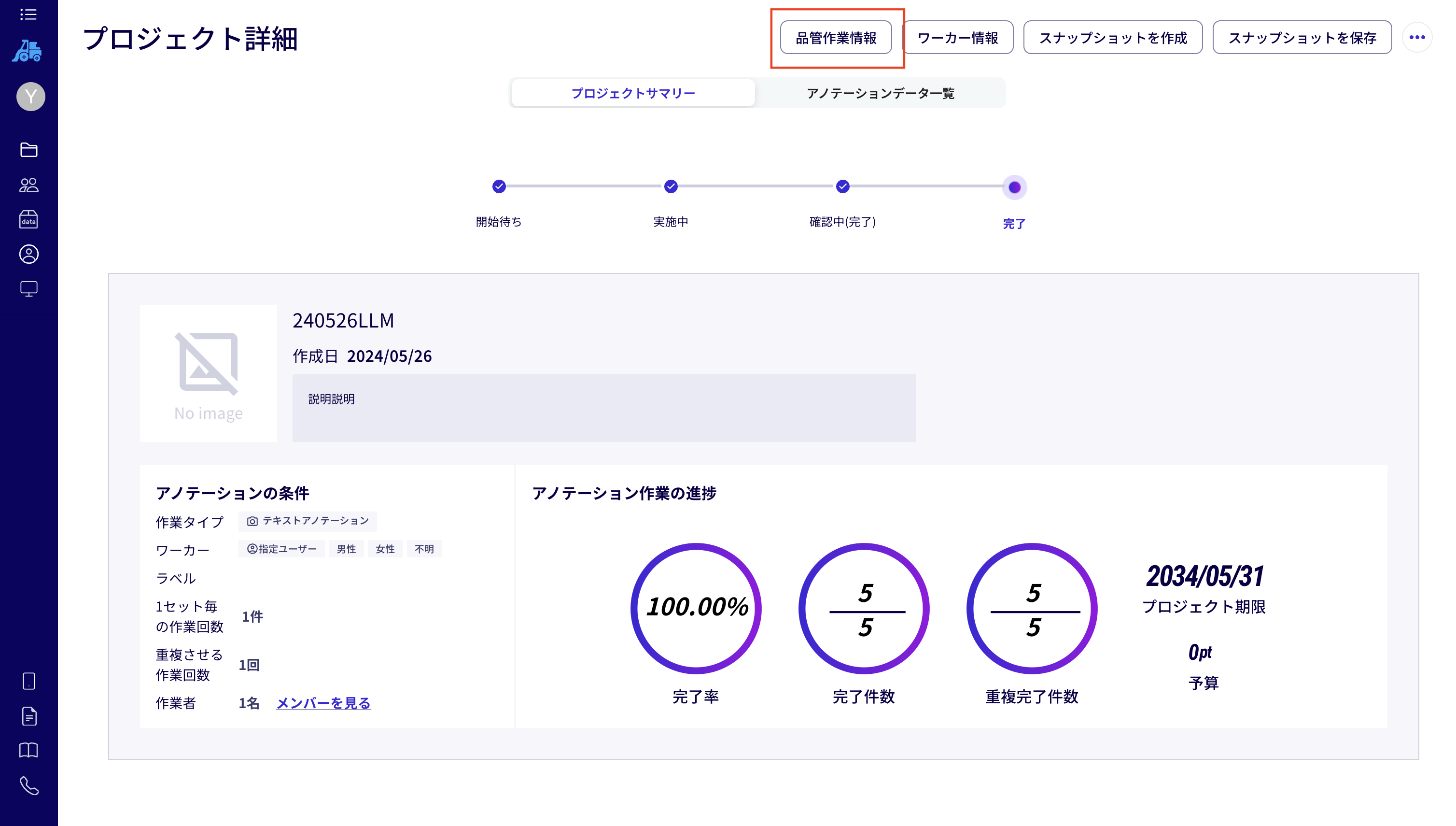Viewport: 1456px width, 826px height.
Task: Open the open-book manual icon
Action: pos(28,751)
